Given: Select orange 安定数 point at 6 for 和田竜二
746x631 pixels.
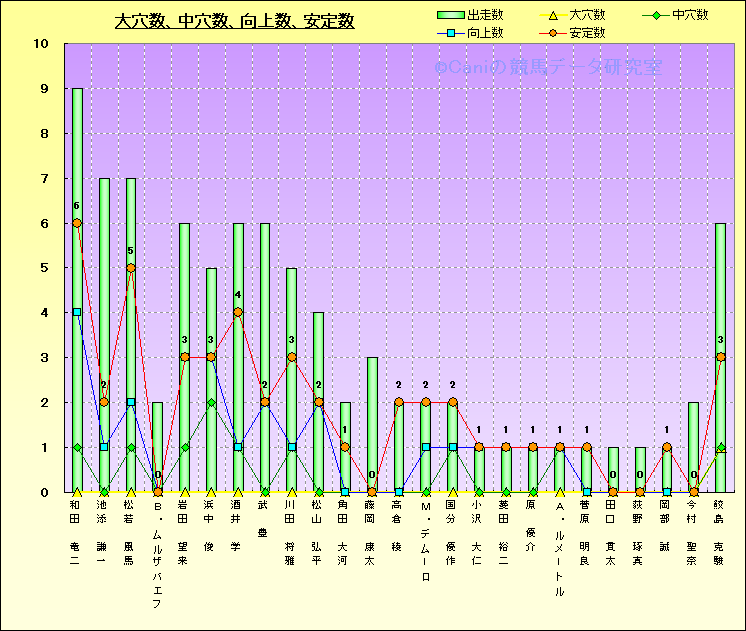Looking at the screenshot, I should click(x=77, y=223).
